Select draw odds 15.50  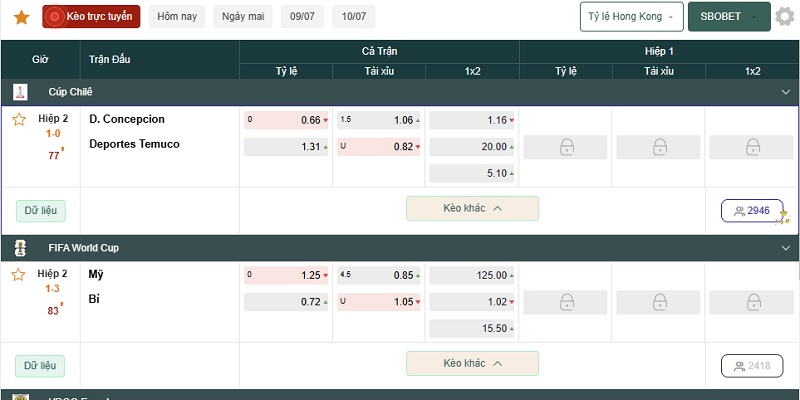[x=472, y=329]
